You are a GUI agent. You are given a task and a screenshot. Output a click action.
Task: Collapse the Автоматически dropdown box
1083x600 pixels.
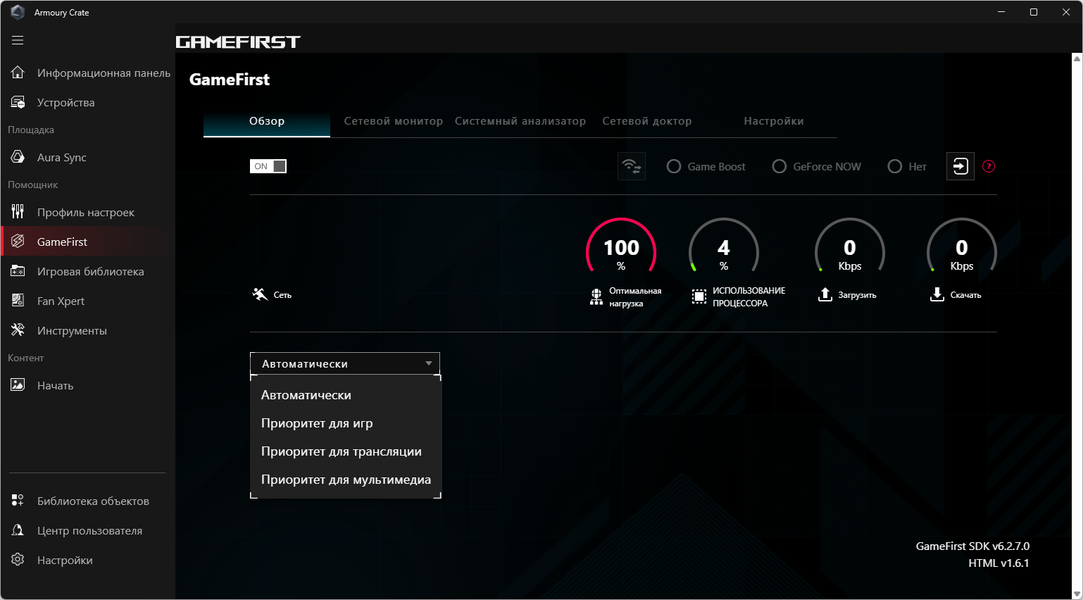pos(345,364)
